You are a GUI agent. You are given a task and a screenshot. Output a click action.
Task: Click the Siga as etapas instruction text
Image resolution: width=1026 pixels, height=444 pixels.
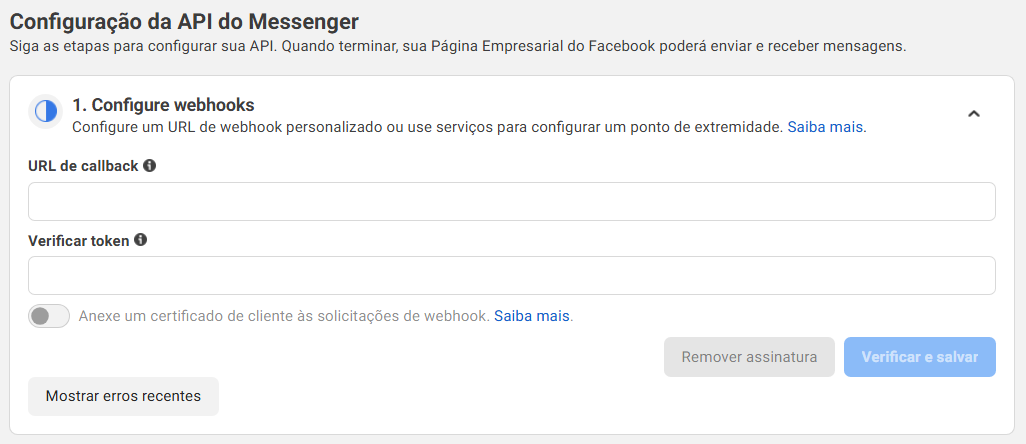click(x=457, y=47)
